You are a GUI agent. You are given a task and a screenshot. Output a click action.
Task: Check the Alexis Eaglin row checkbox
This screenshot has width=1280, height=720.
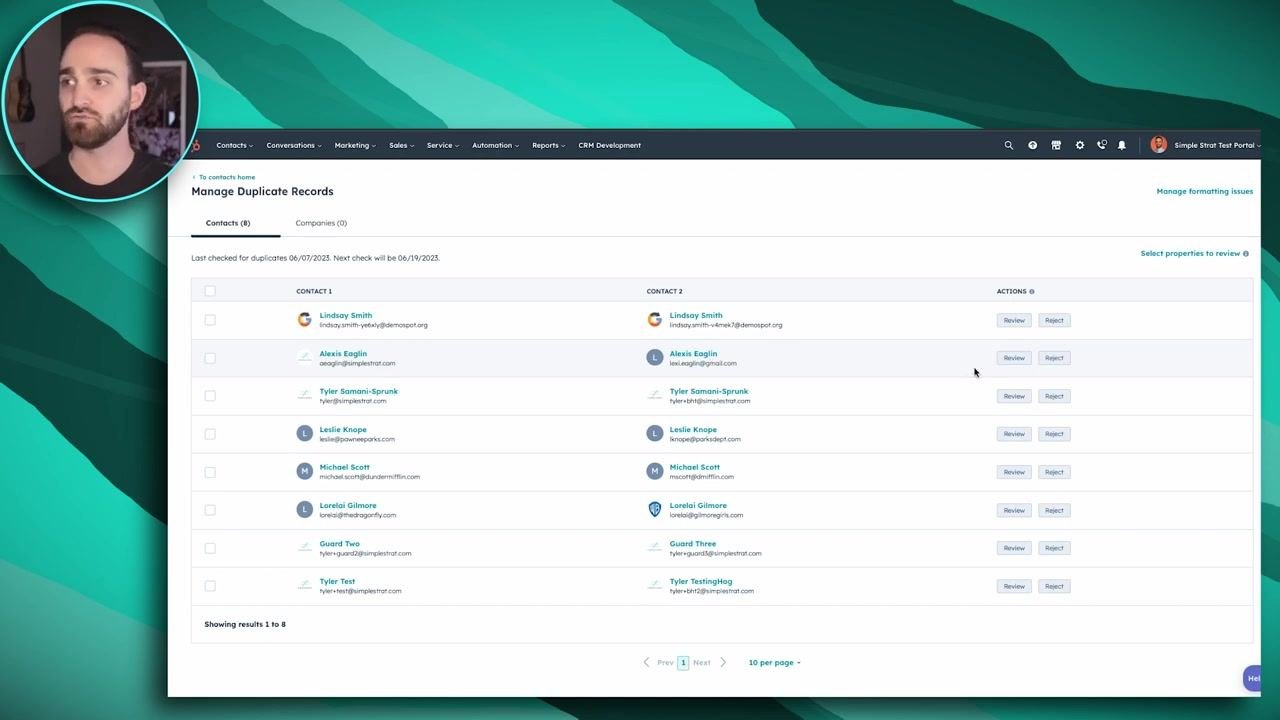coord(210,358)
